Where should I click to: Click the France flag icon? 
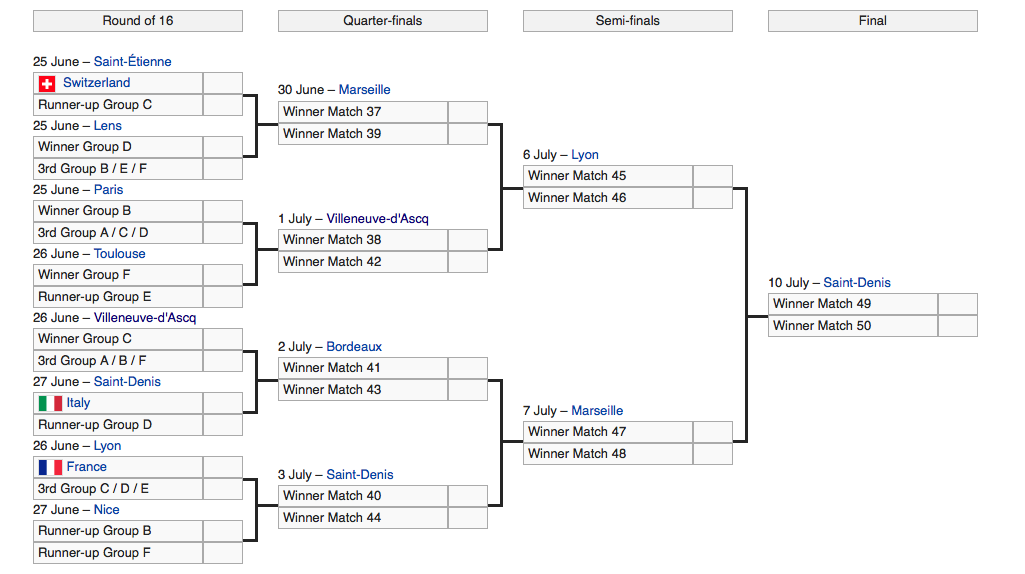pos(50,467)
